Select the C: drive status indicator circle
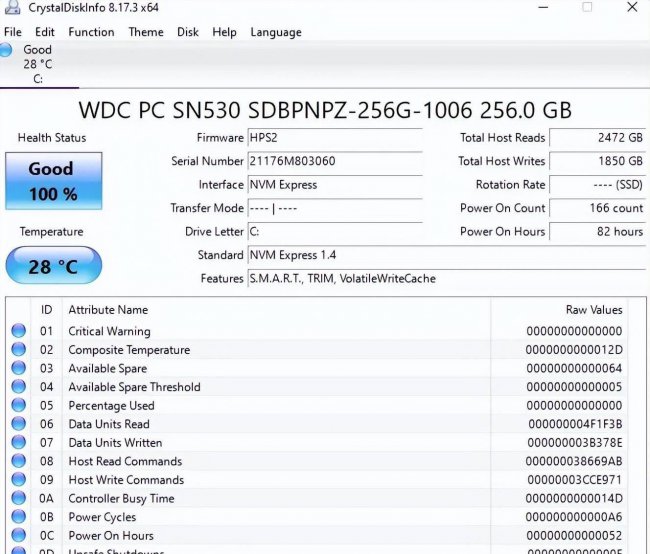This screenshot has height=554, width=650. click(x=5, y=50)
